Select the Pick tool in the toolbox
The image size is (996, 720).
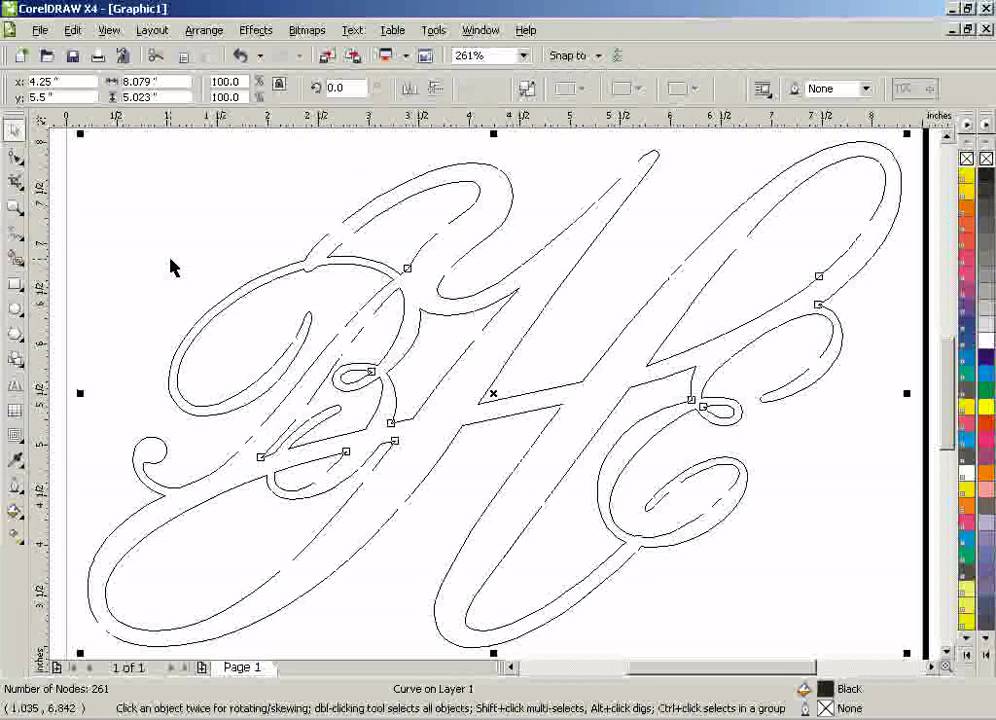tap(15, 131)
